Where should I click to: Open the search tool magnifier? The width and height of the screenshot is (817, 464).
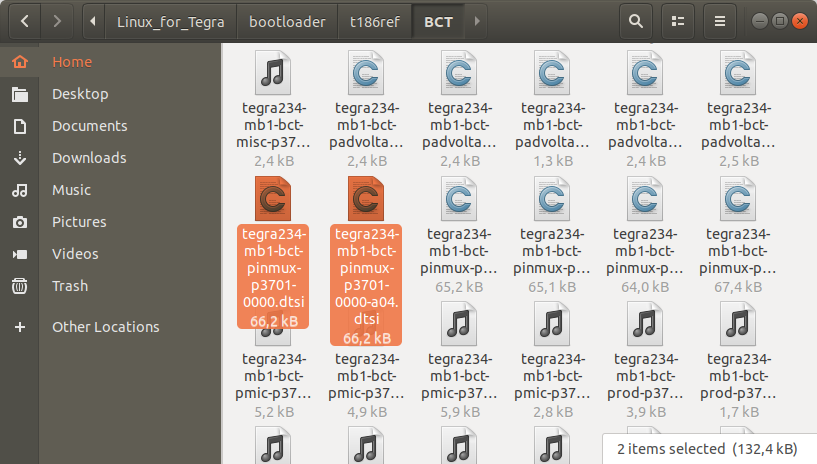click(636, 21)
